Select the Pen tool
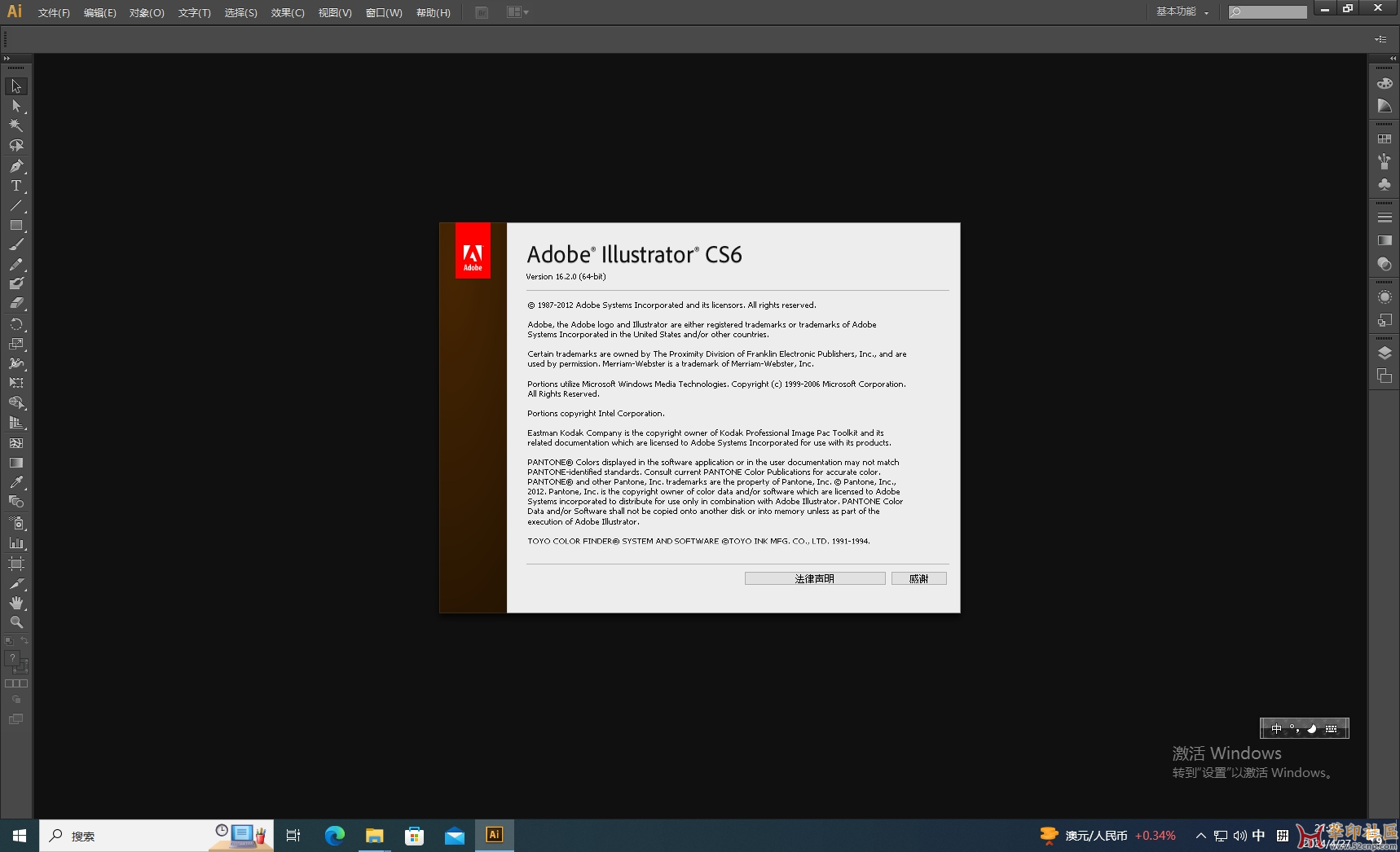This screenshot has height=852, width=1400. point(16,166)
